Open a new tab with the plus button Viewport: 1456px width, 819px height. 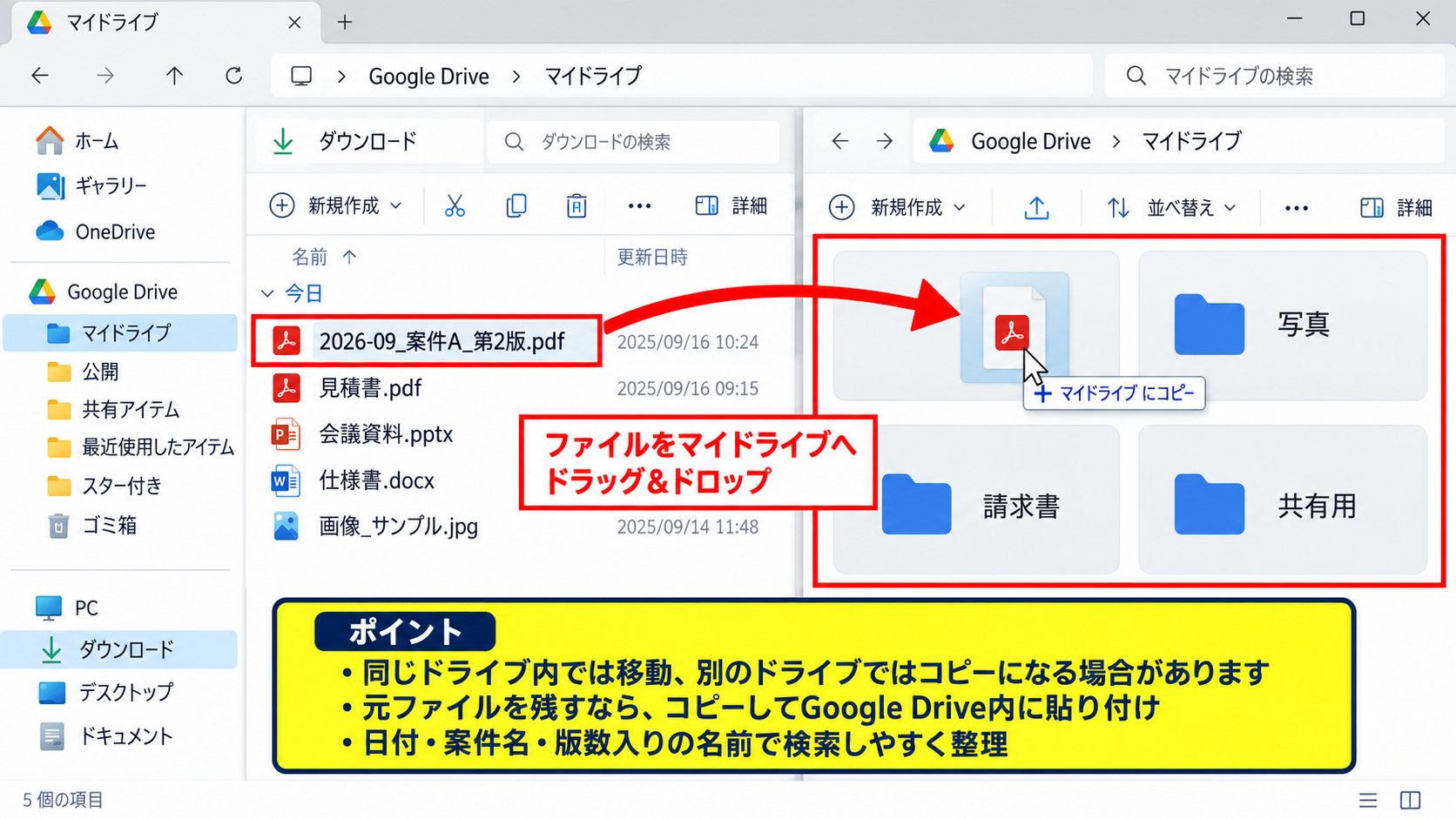[345, 22]
